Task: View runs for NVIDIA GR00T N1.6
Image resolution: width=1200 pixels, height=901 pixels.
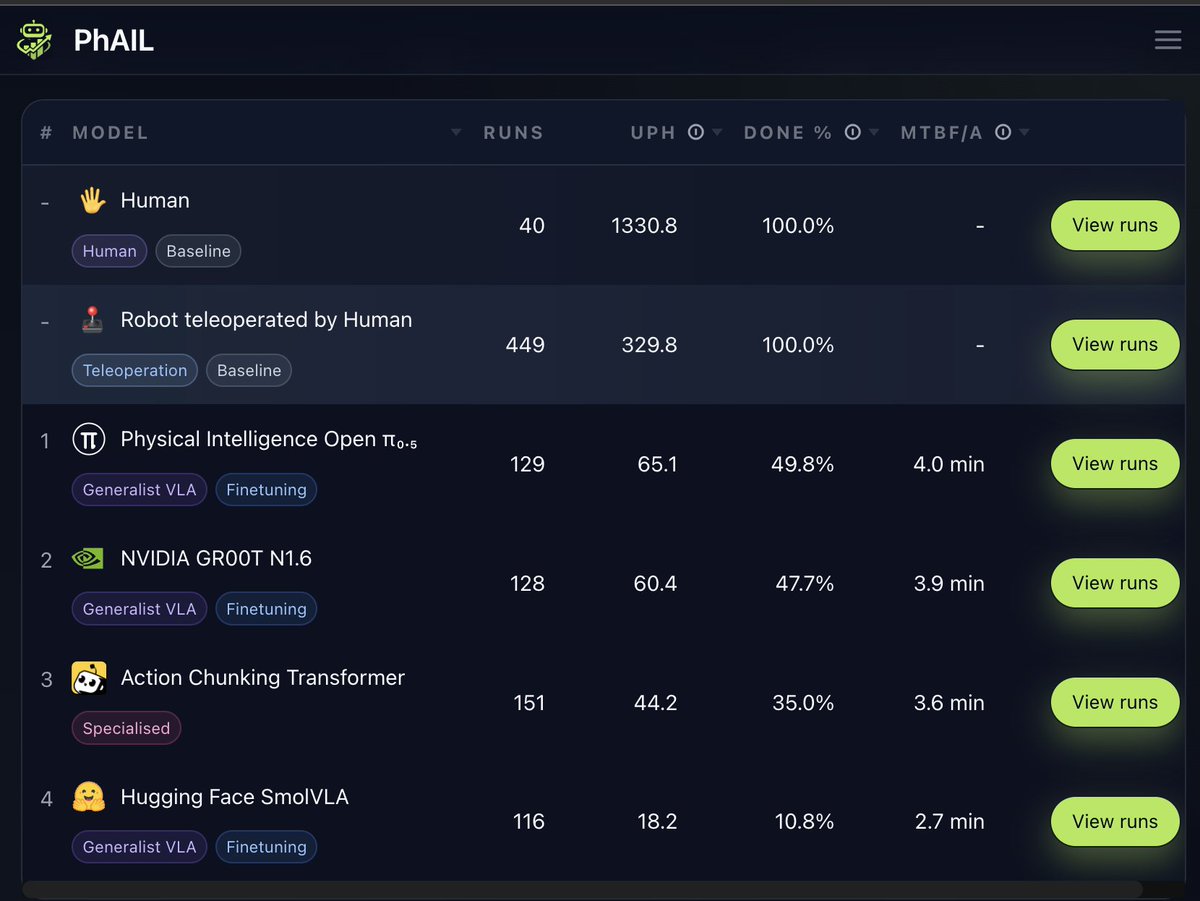Action: [1115, 582]
